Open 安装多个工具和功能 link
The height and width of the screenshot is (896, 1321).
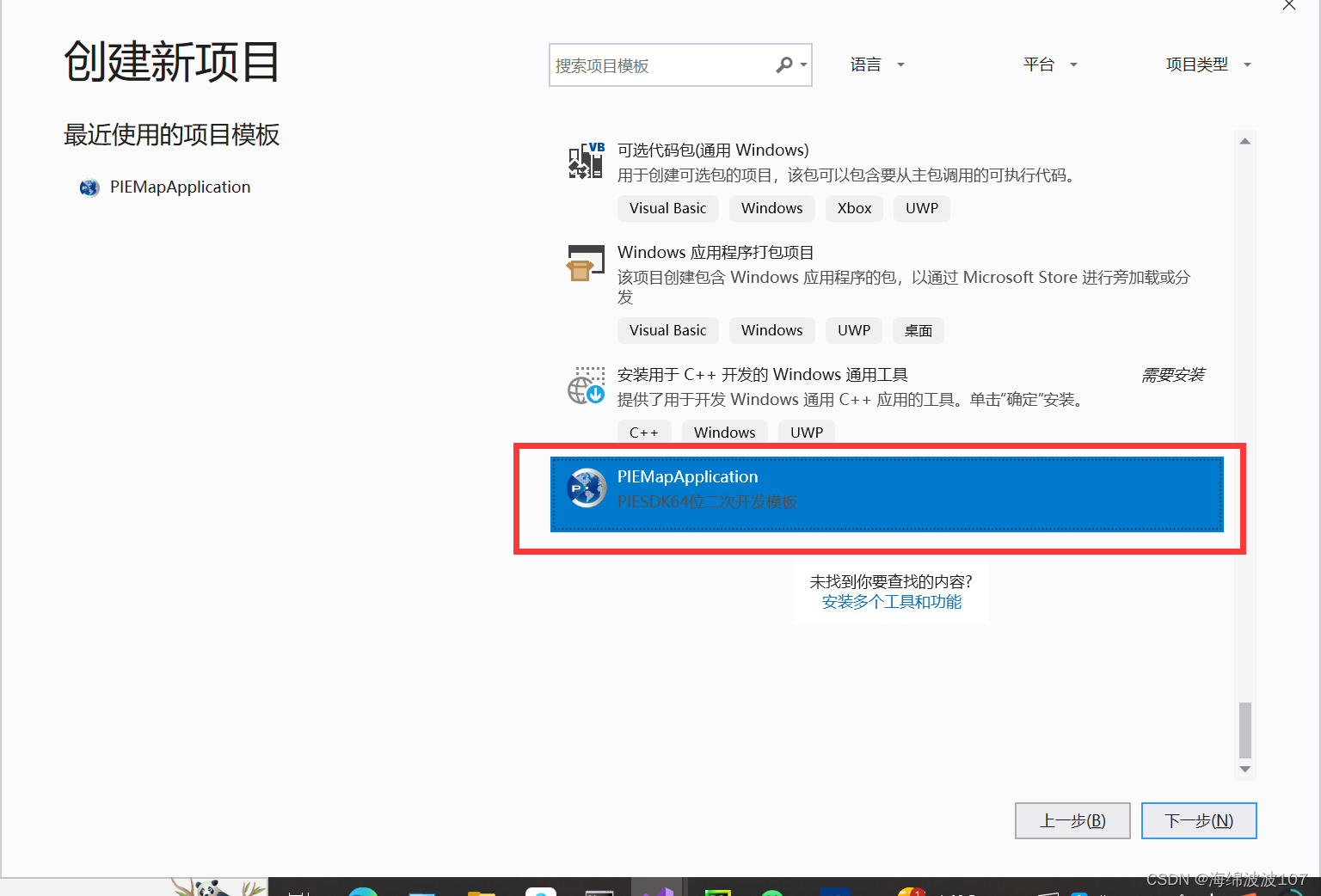coord(892,602)
